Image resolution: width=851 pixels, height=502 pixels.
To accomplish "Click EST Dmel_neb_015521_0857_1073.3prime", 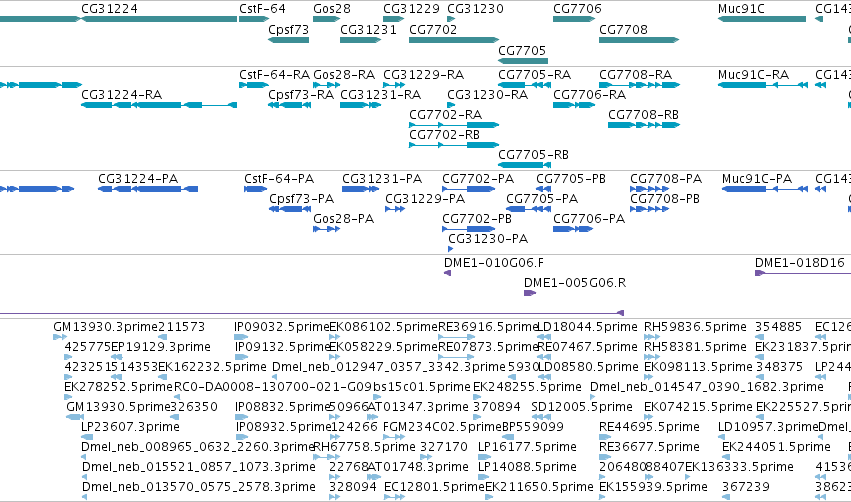I will (85, 477).
